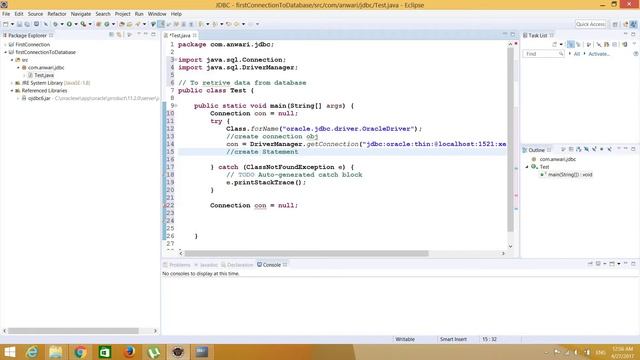Collapse the main method fold marker on line 9
The image size is (640, 360).
pyautogui.click(x=176, y=106)
